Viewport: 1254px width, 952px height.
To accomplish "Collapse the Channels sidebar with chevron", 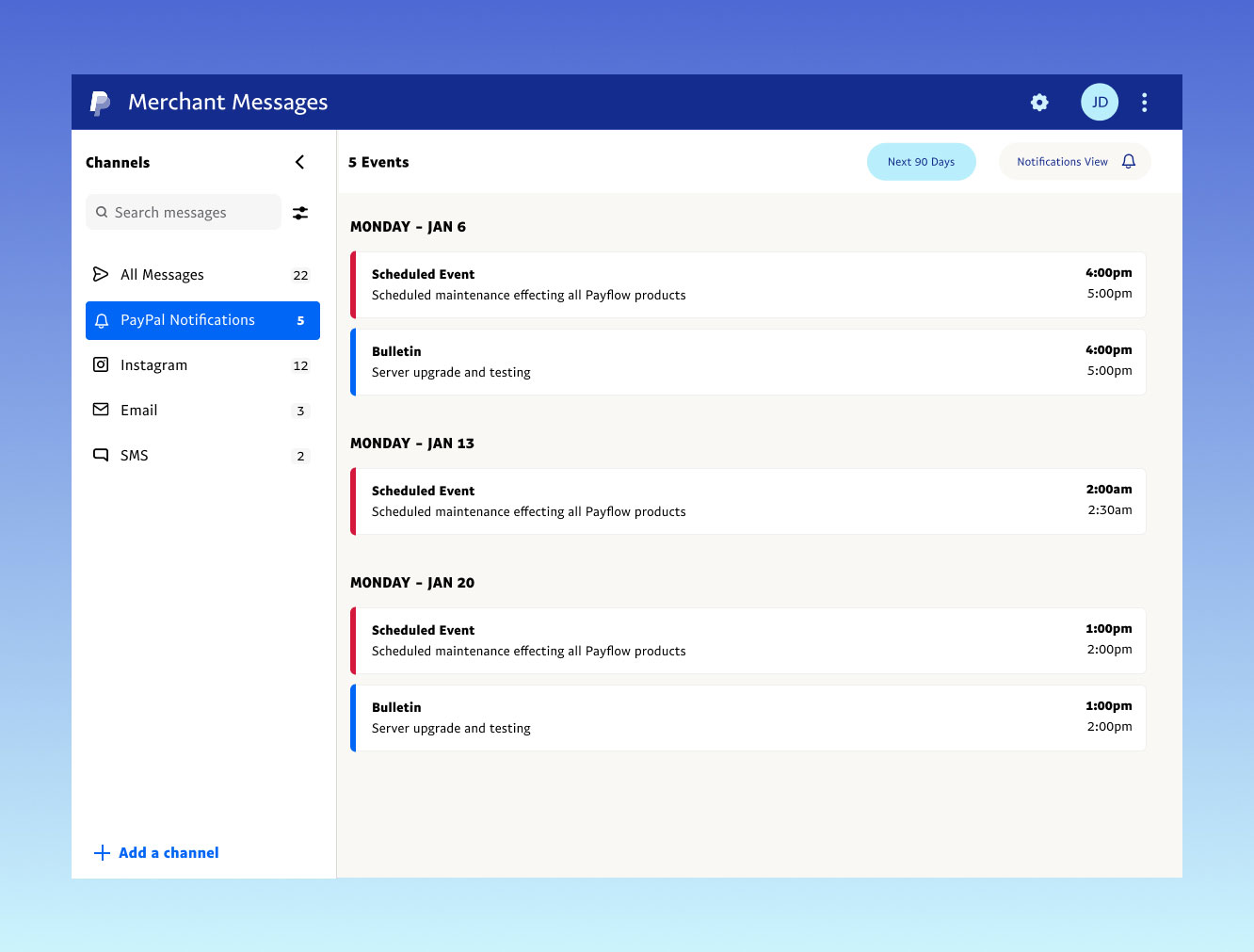I will tap(299, 162).
